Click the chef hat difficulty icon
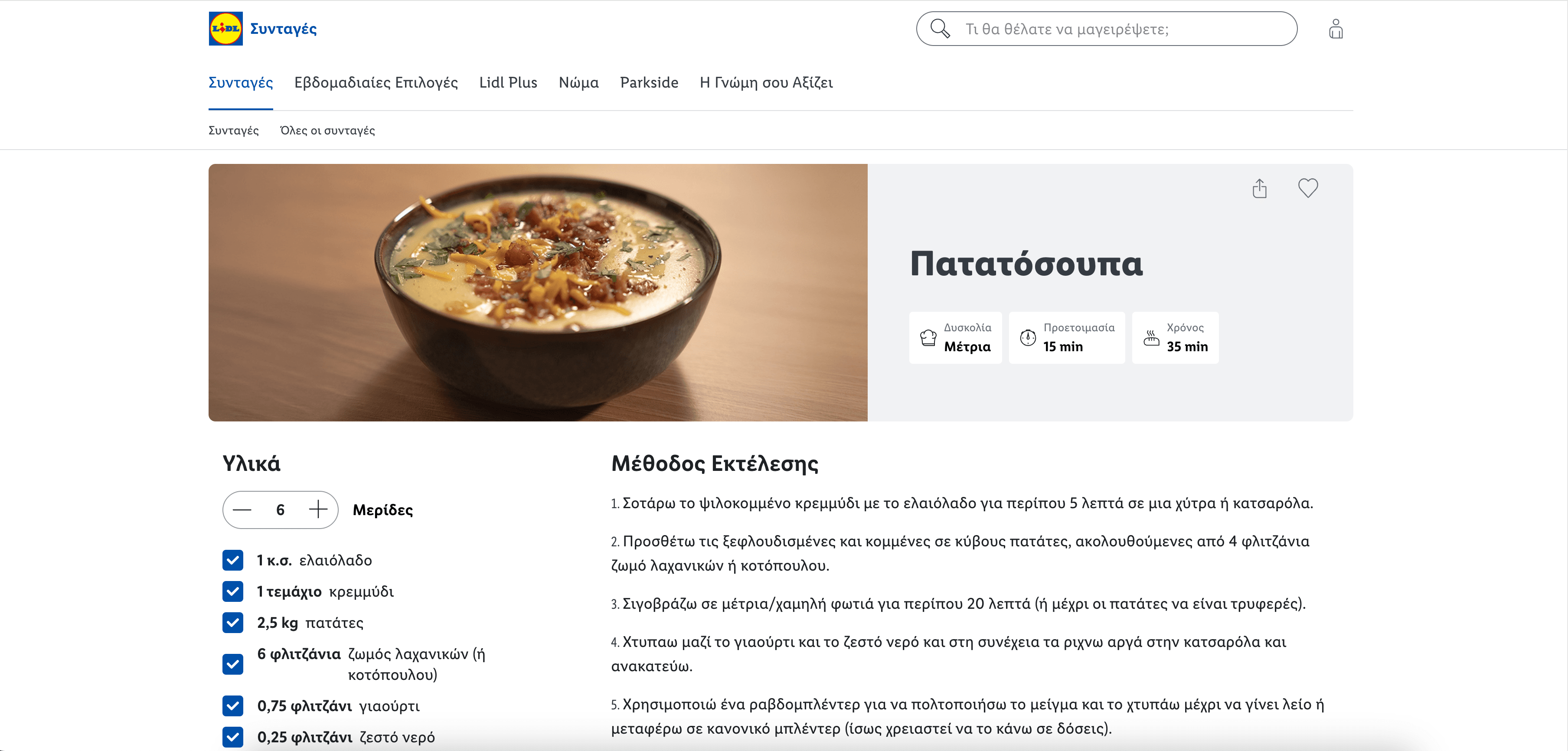This screenshot has height=751, width=1568. coord(928,337)
